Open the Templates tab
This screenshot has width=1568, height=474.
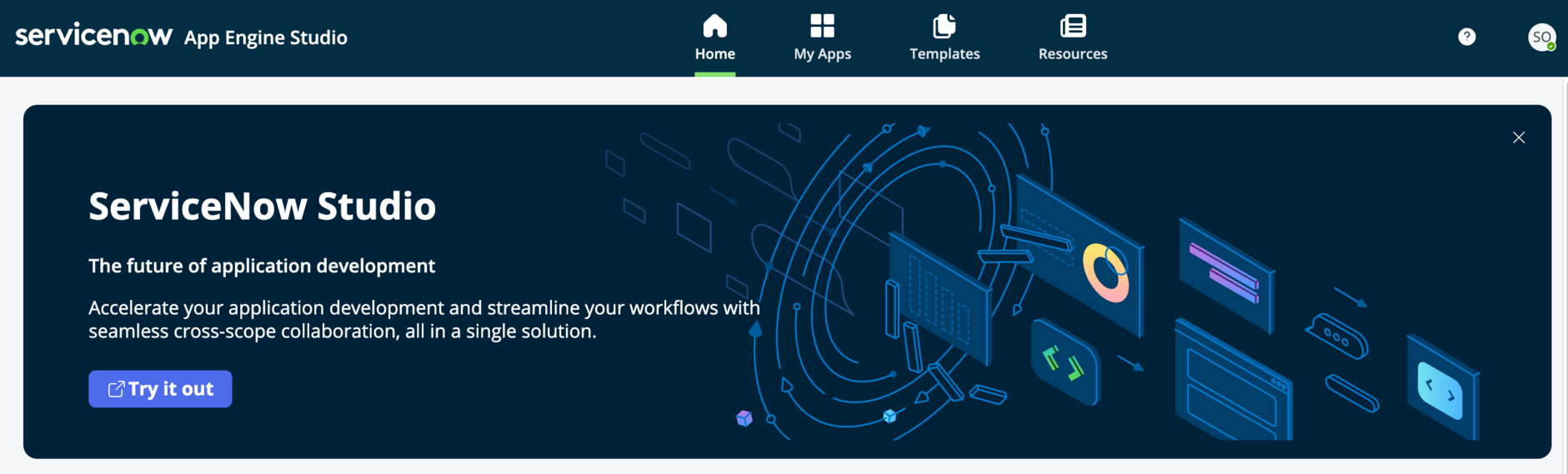944,38
